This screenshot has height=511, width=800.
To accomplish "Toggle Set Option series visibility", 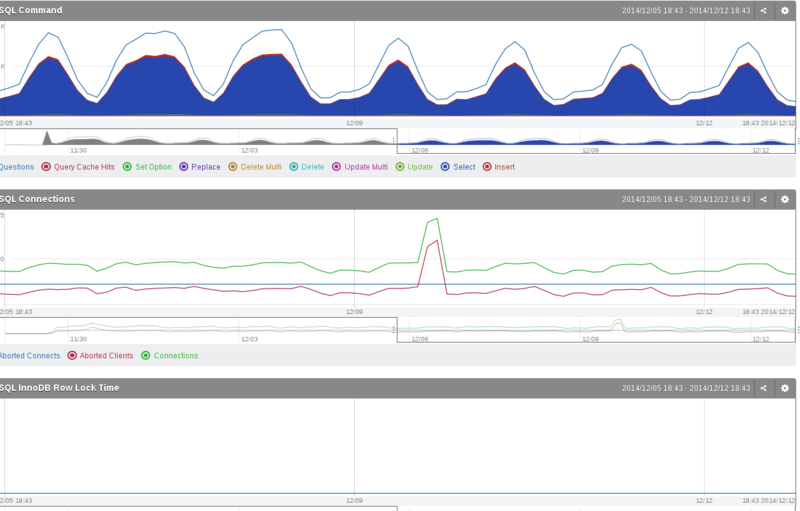I will [147, 167].
